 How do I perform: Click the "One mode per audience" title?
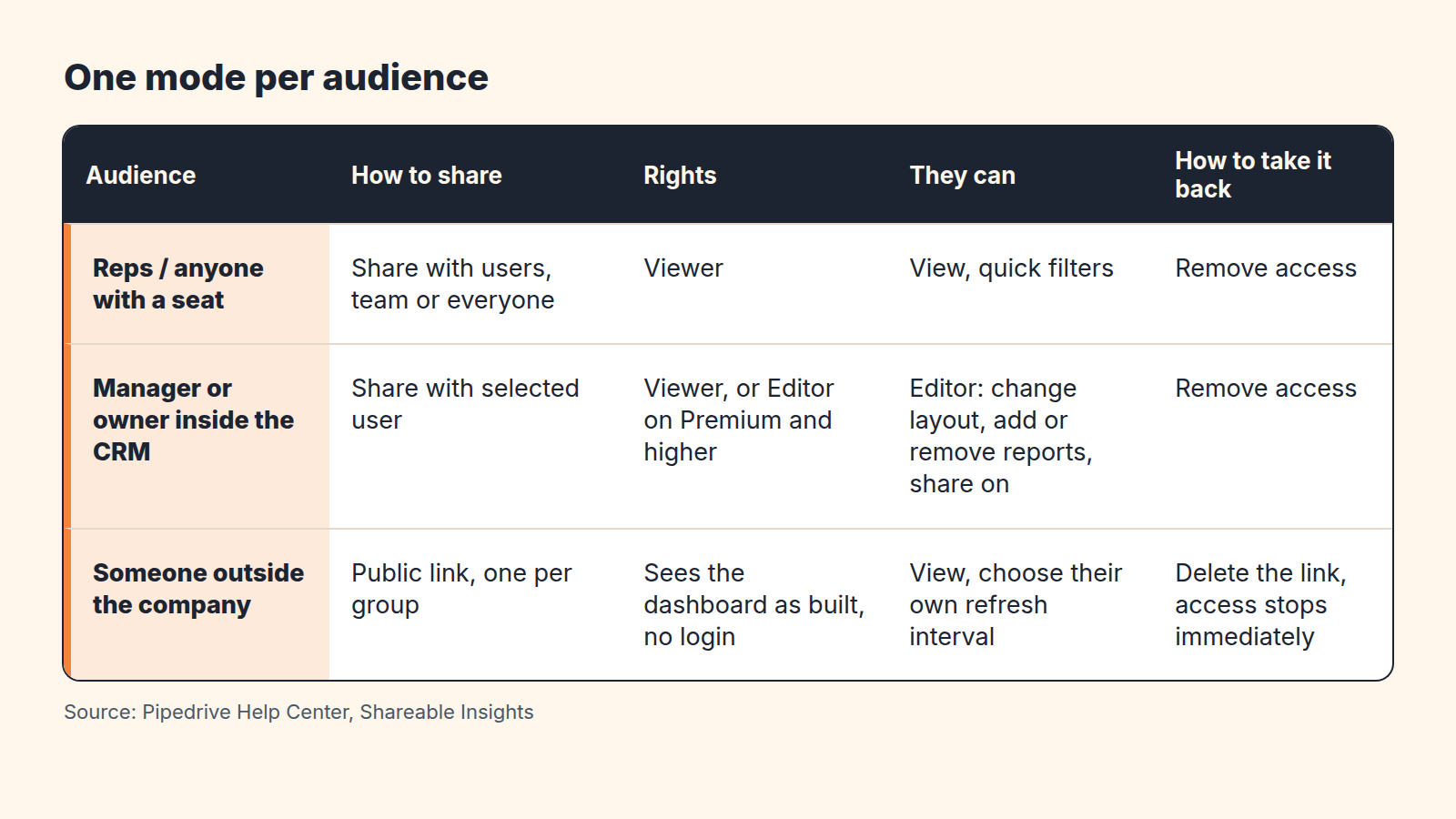[276, 77]
